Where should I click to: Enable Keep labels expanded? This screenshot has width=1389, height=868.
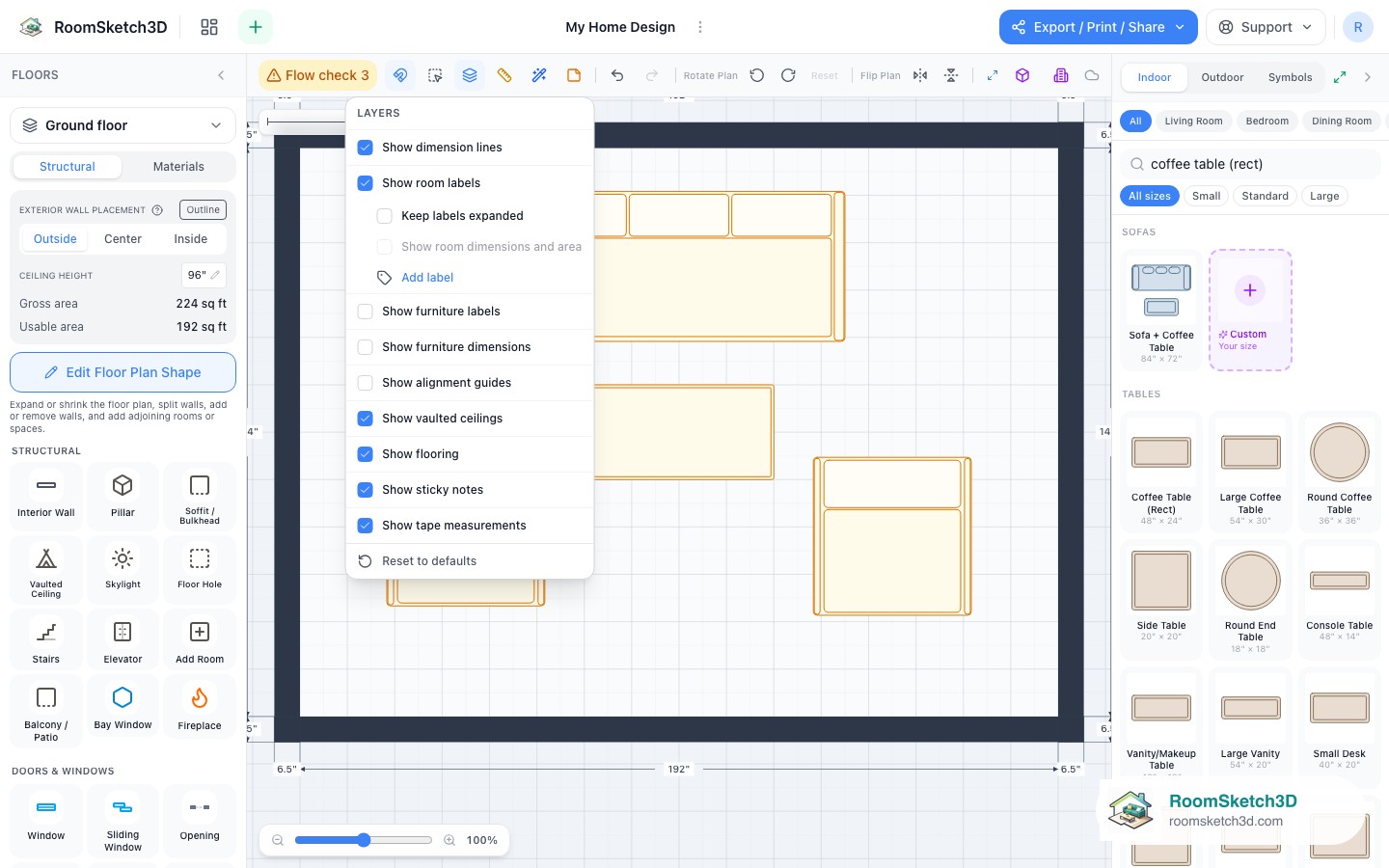[385, 216]
